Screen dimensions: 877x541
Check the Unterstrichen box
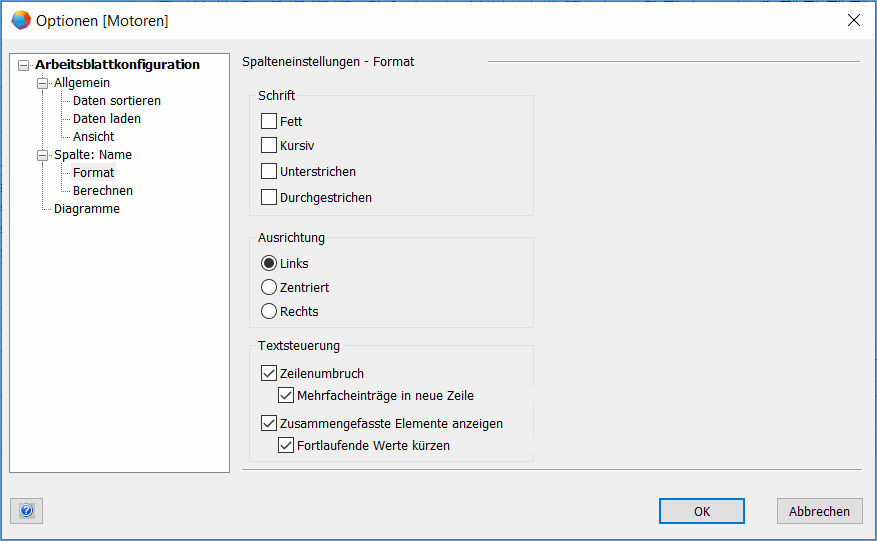click(269, 172)
